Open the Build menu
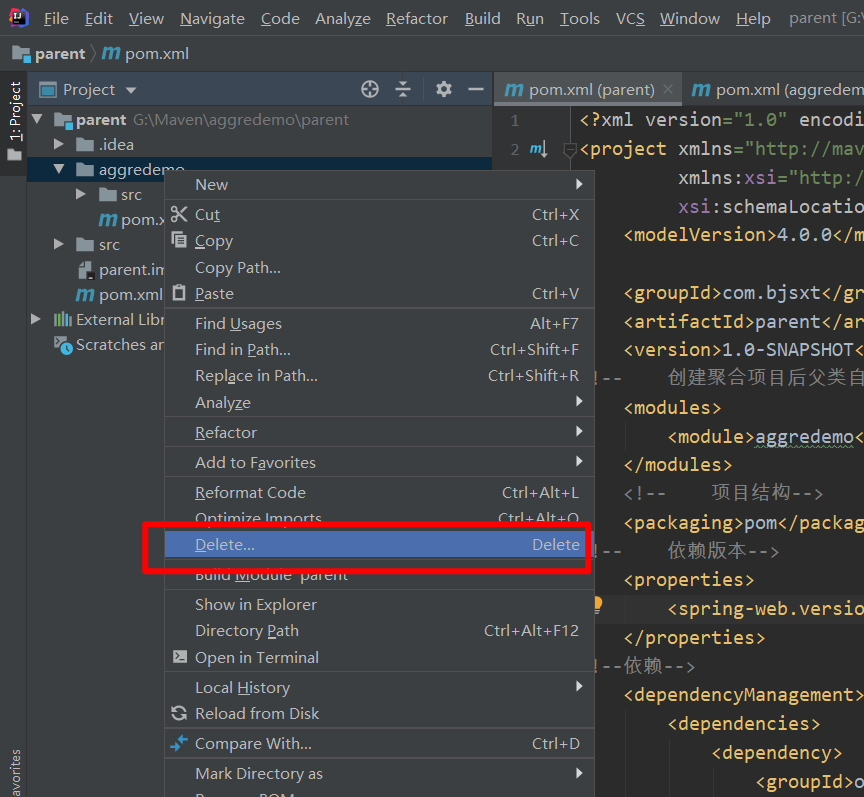 tap(482, 19)
